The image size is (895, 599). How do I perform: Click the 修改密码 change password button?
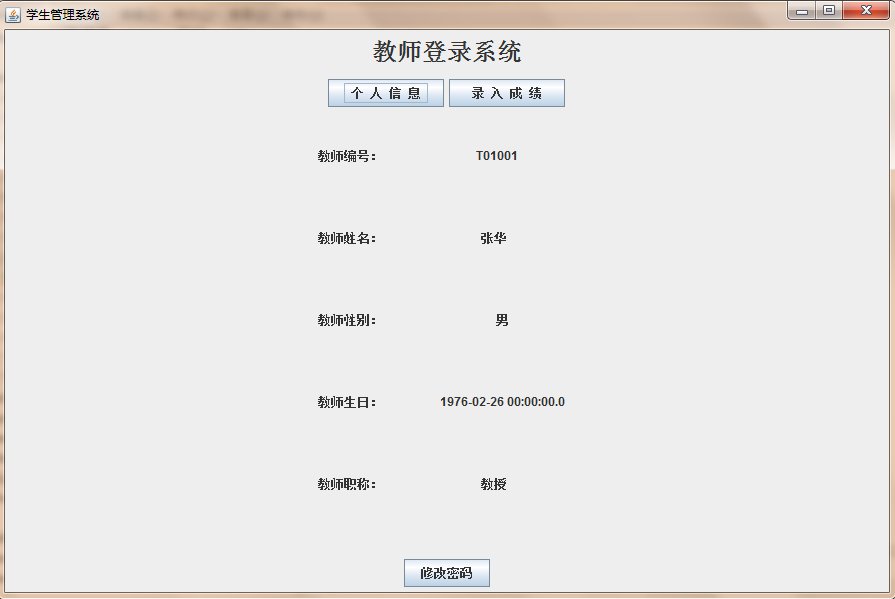(x=447, y=573)
